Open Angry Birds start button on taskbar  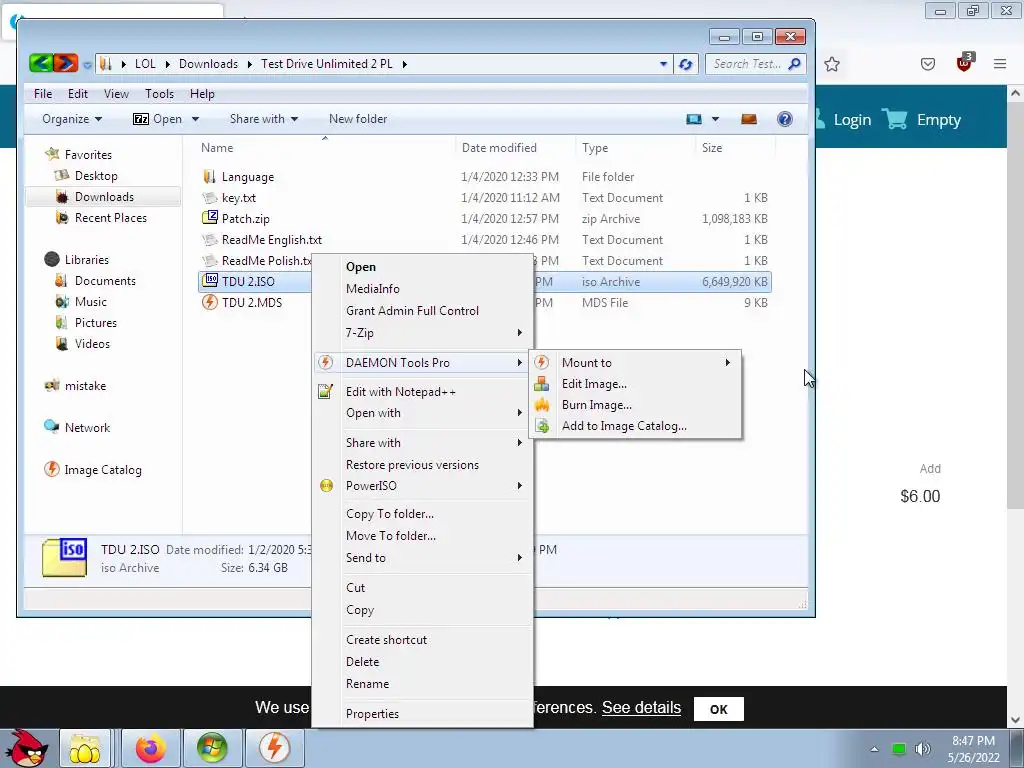pos(26,748)
